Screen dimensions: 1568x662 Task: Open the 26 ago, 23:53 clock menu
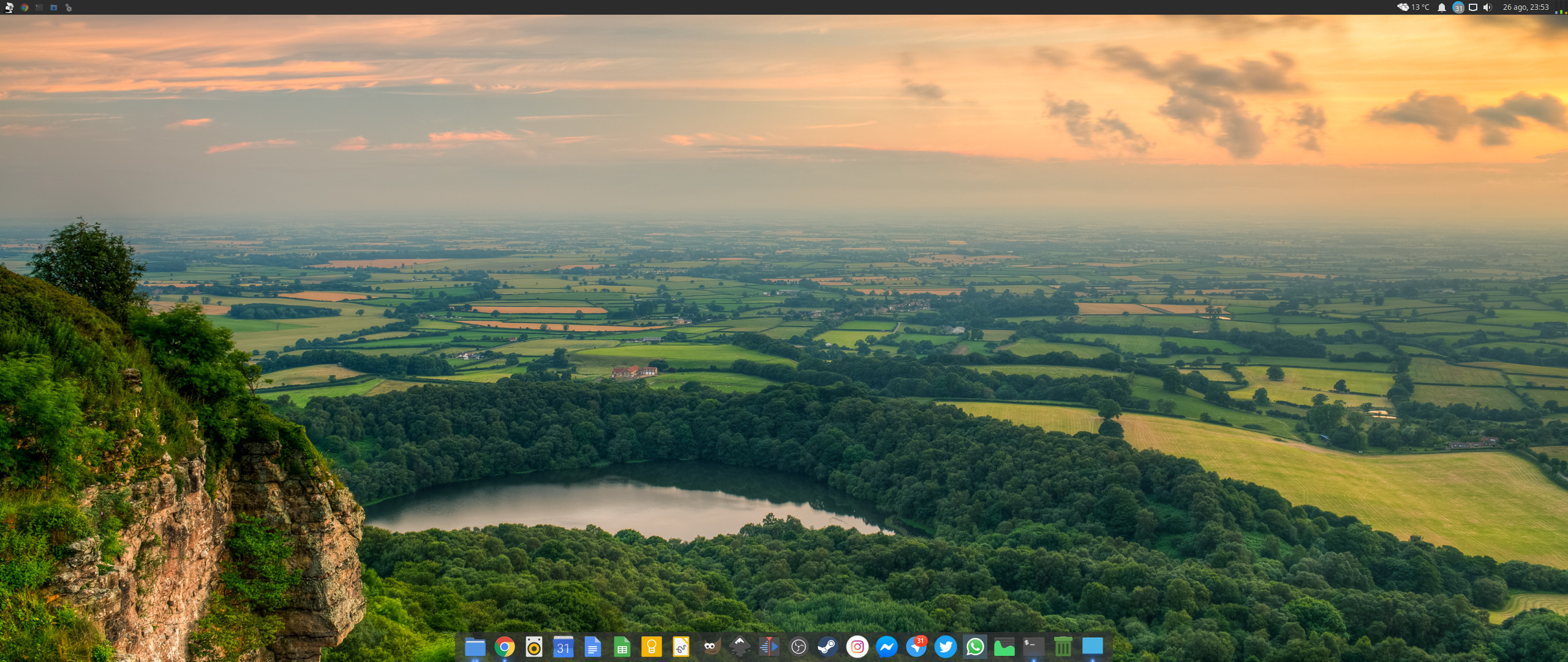pyautogui.click(x=1525, y=7)
